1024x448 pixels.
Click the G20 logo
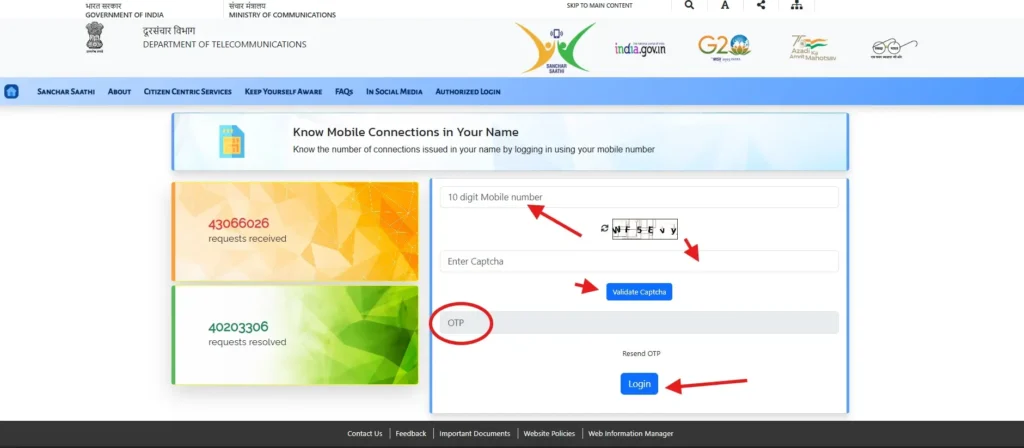tap(724, 46)
